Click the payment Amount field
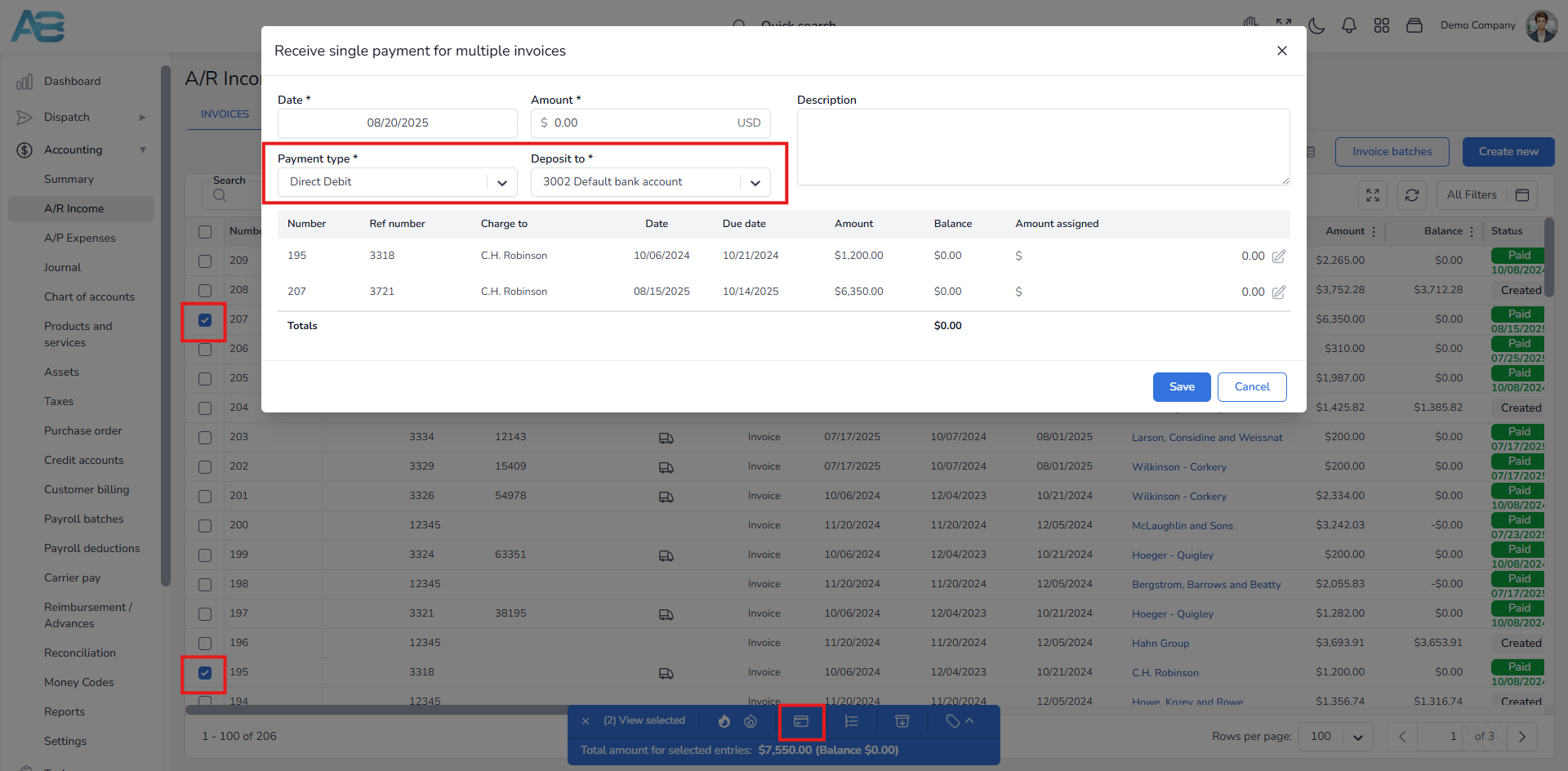 pyautogui.click(x=651, y=123)
